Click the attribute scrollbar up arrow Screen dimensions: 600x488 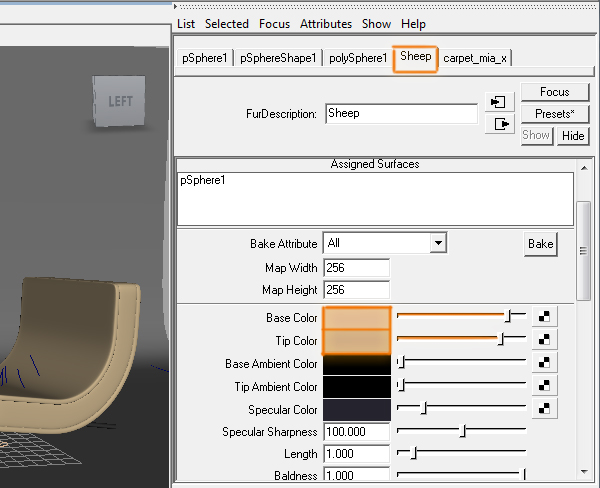pos(584,168)
